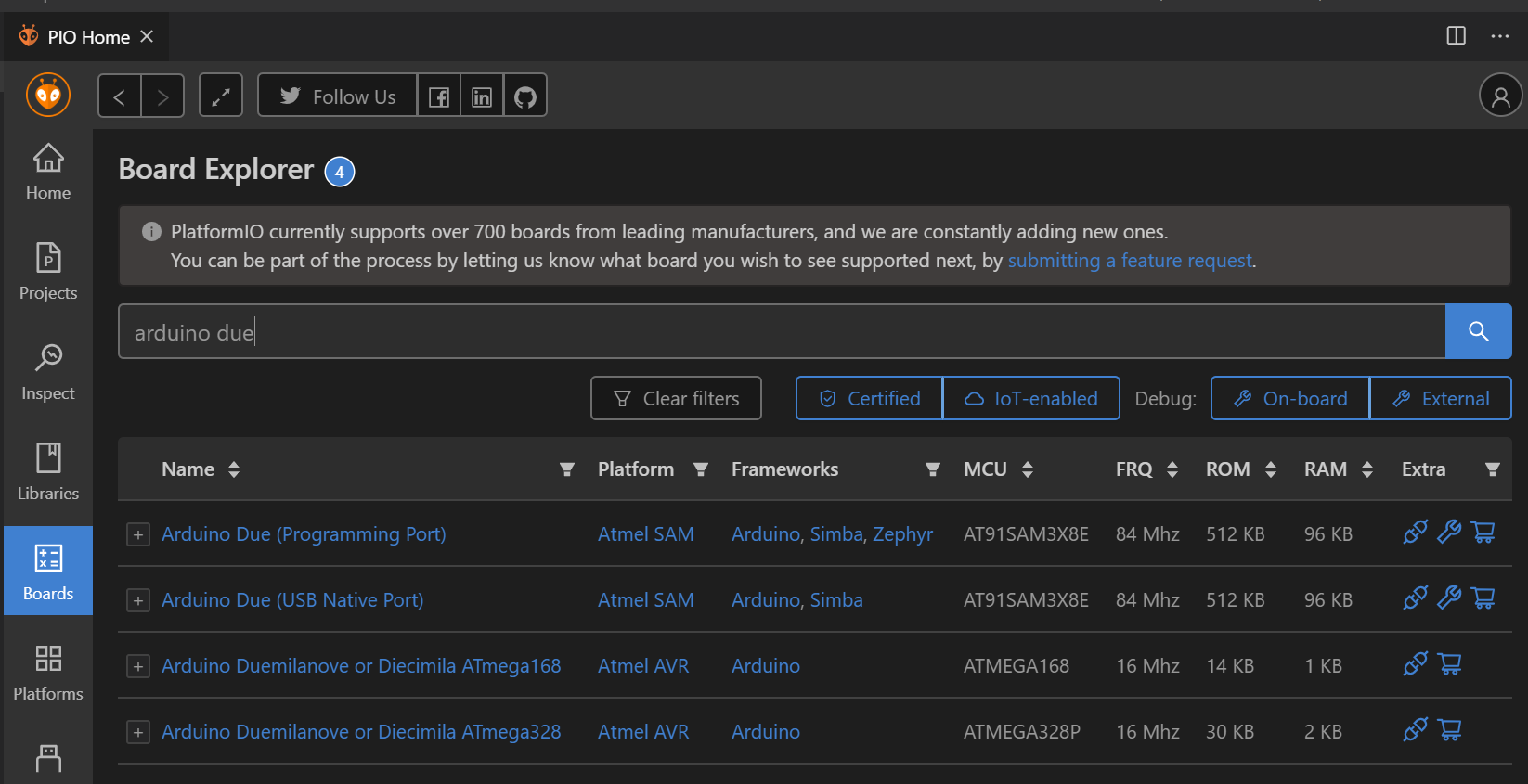The image size is (1528, 784).
Task: Open Projects in the sidebar
Action: click(x=48, y=271)
